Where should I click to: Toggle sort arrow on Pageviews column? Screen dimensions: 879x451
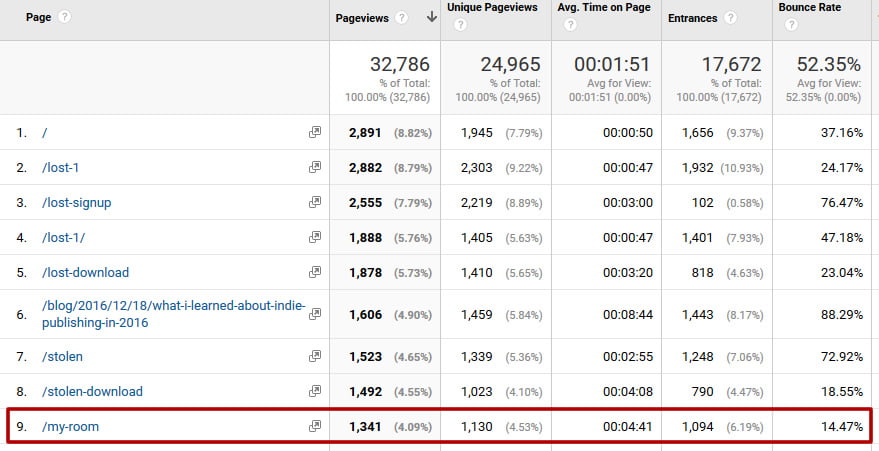[431, 17]
